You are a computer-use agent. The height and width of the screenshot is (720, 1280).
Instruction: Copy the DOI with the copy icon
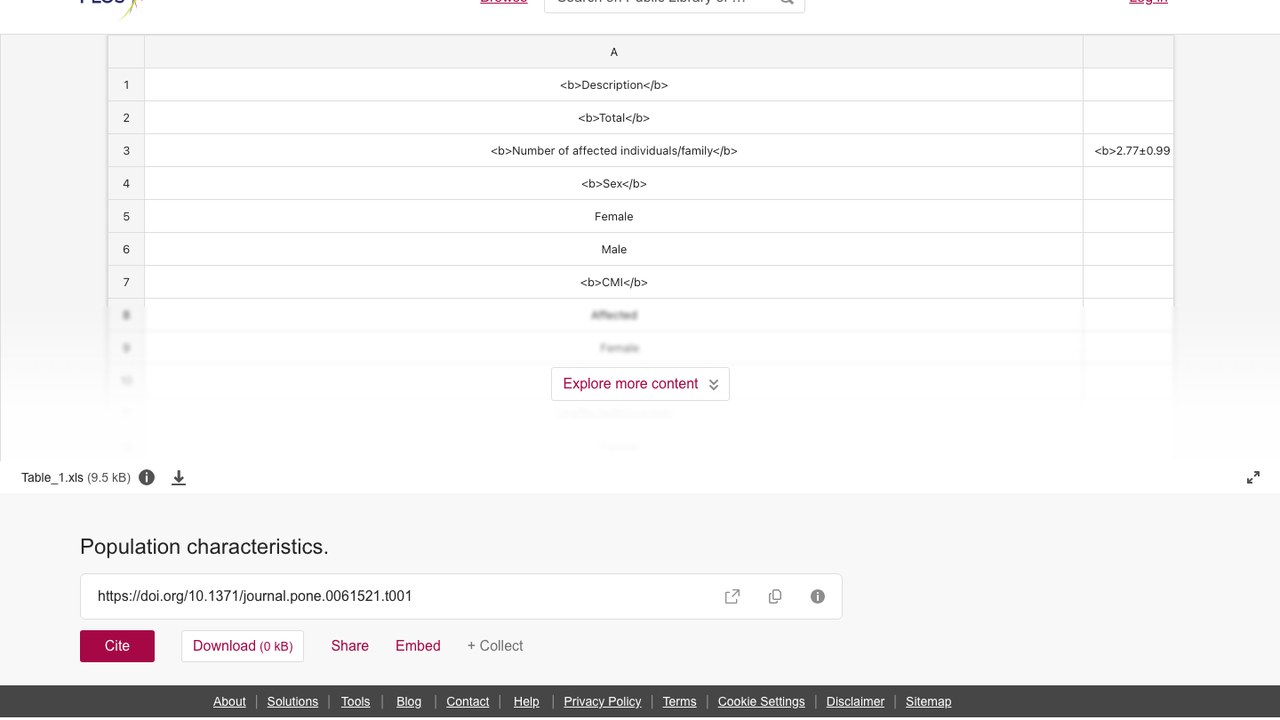pyautogui.click(x=775, y=596)
